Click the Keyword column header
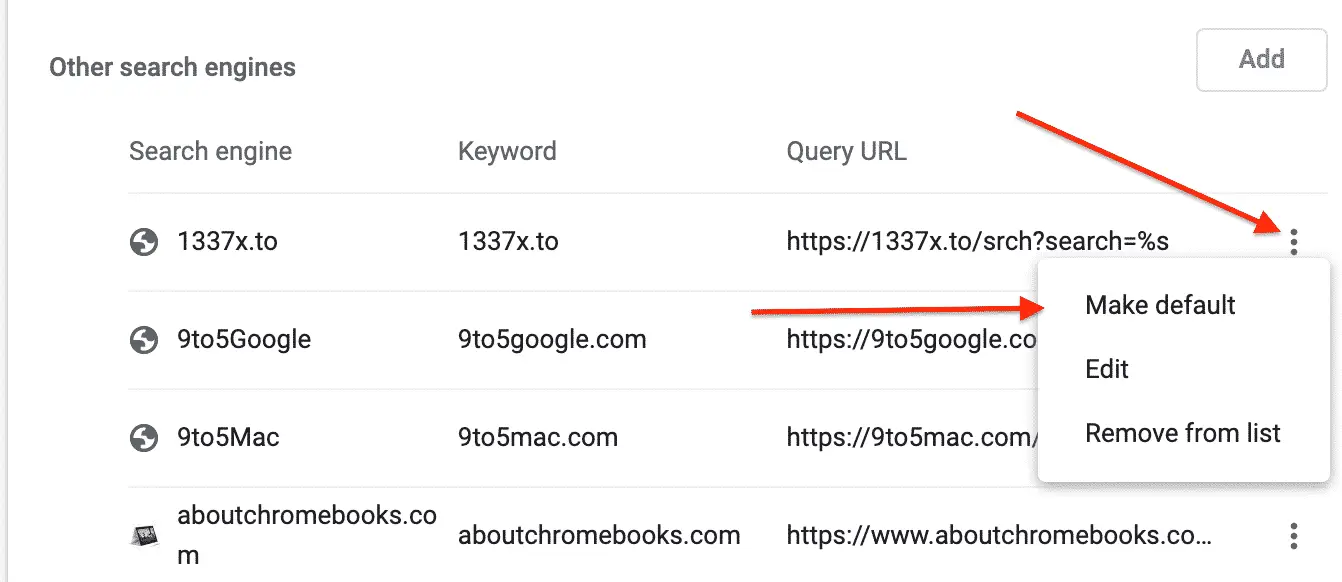 click(507, 151)
